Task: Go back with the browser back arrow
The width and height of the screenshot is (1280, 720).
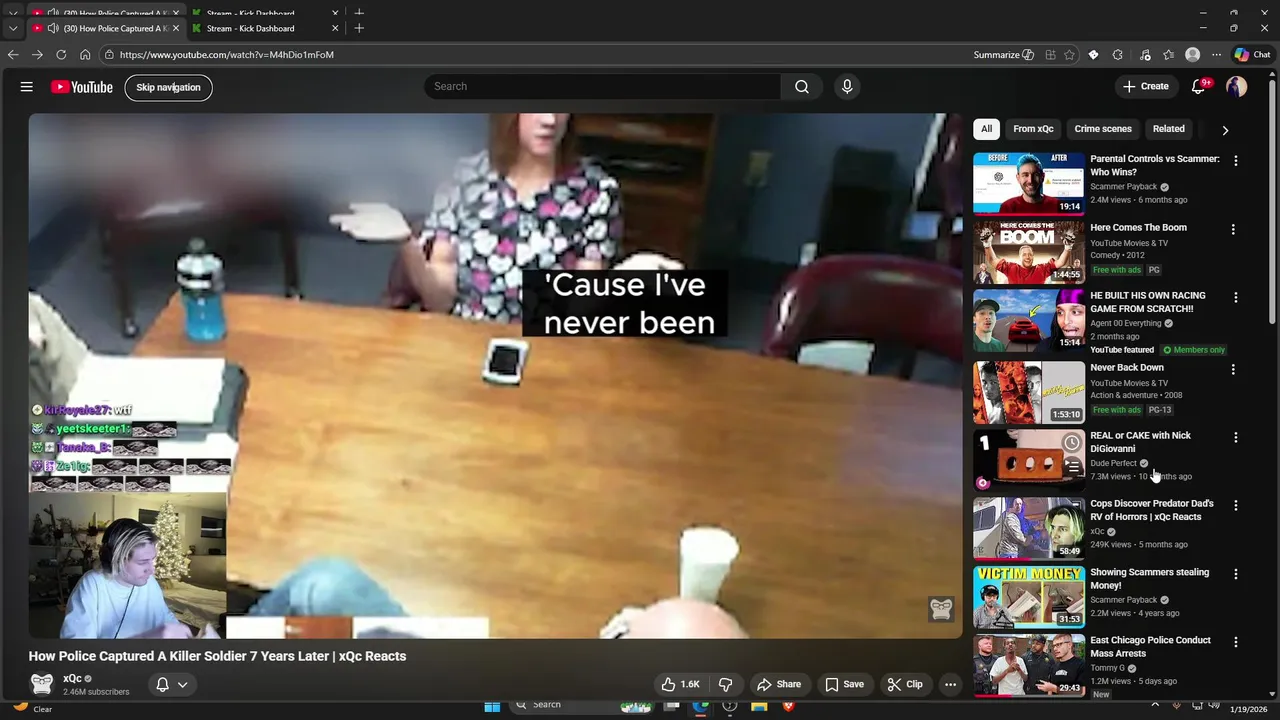Action: 13,55
